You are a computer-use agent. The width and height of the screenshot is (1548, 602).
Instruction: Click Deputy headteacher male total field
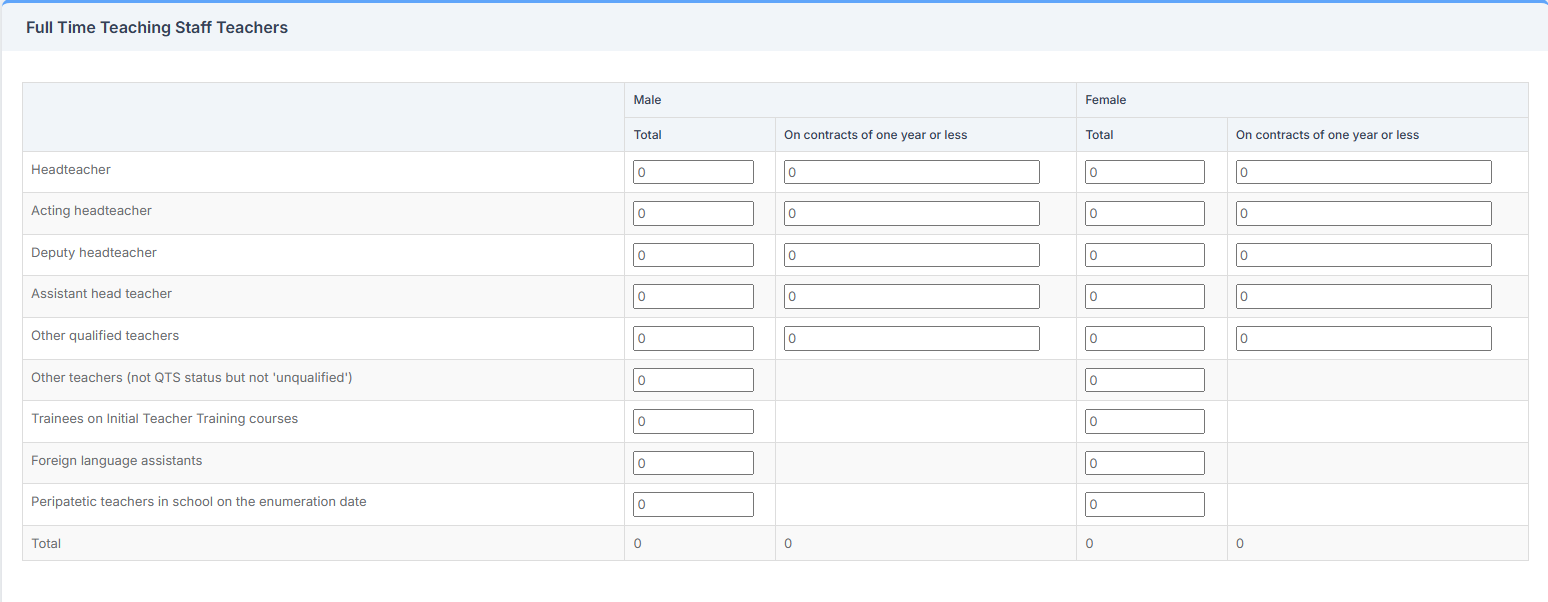point(693,255)
